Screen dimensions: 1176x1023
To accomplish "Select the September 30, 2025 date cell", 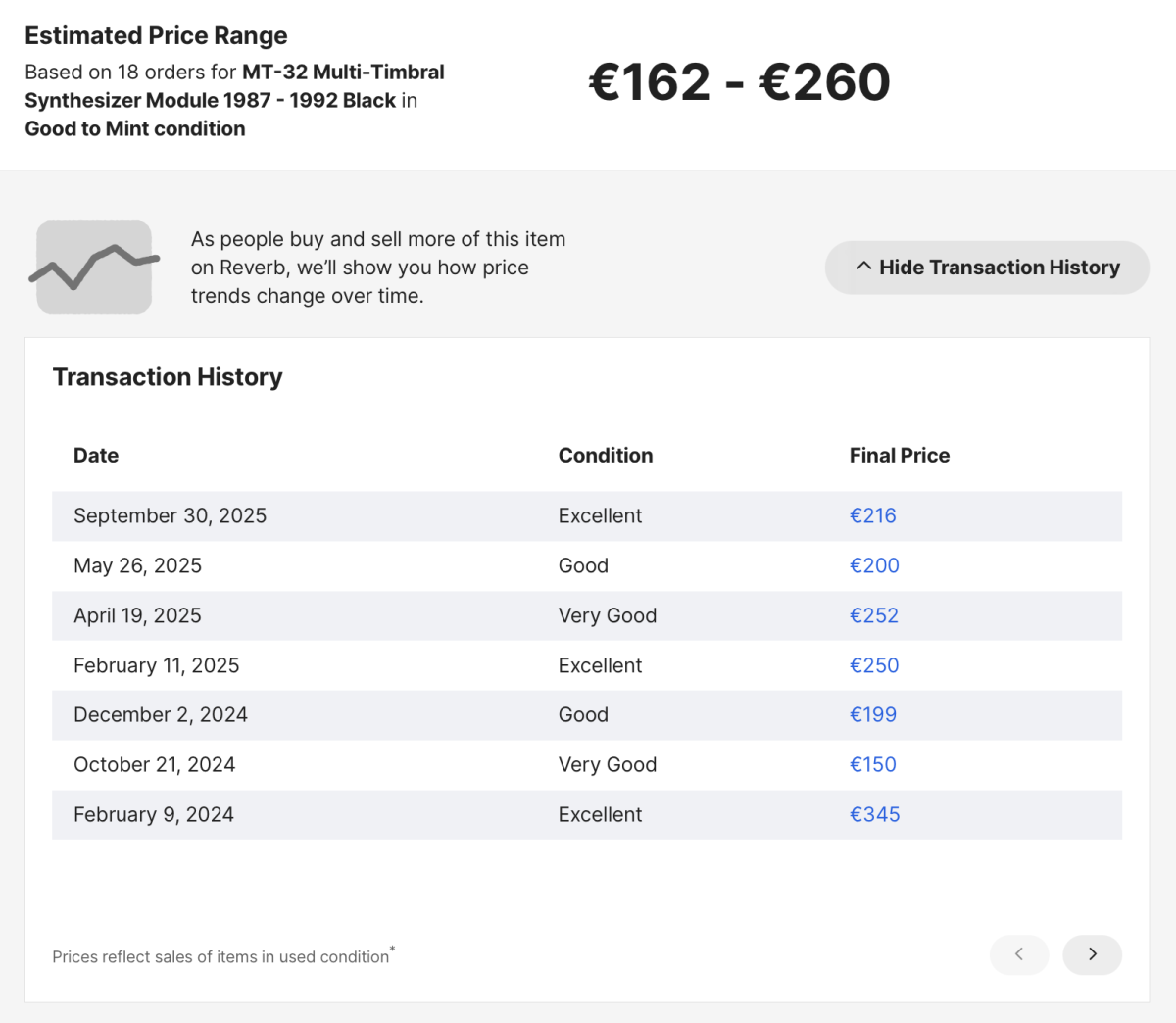I will click(x=170, y=515).
